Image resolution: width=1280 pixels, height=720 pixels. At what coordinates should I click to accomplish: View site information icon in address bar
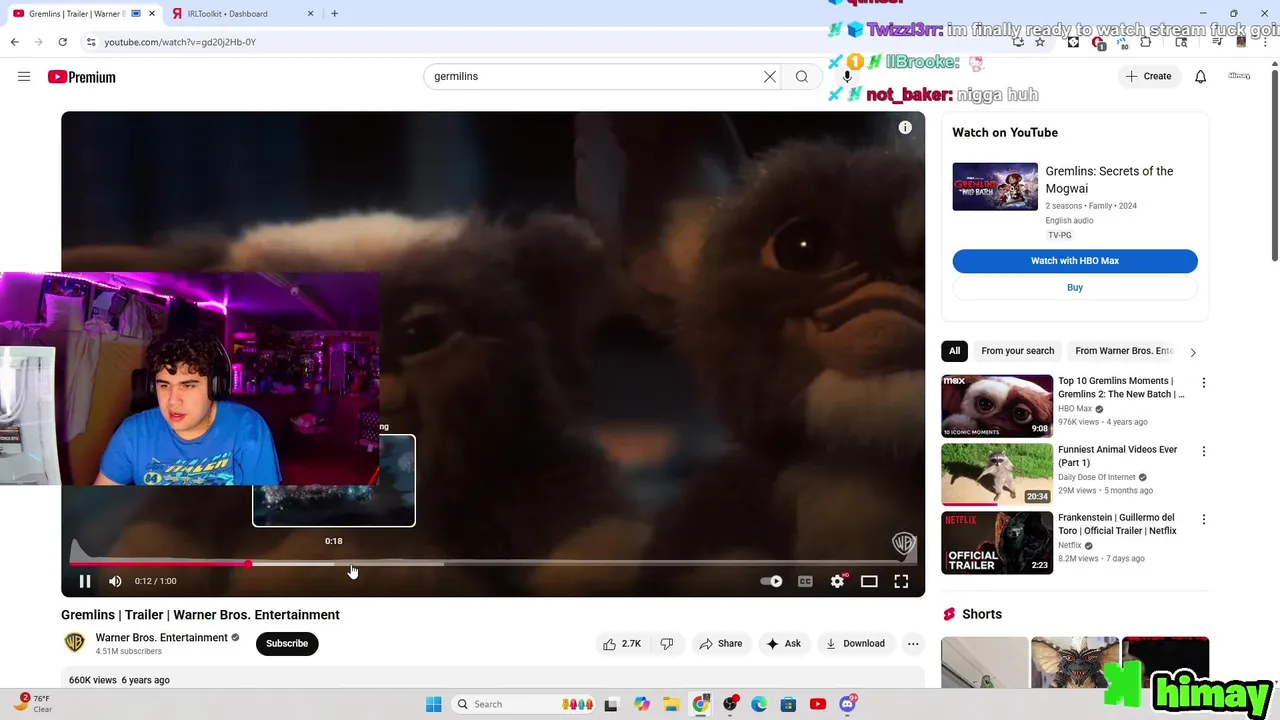(91, 42)
